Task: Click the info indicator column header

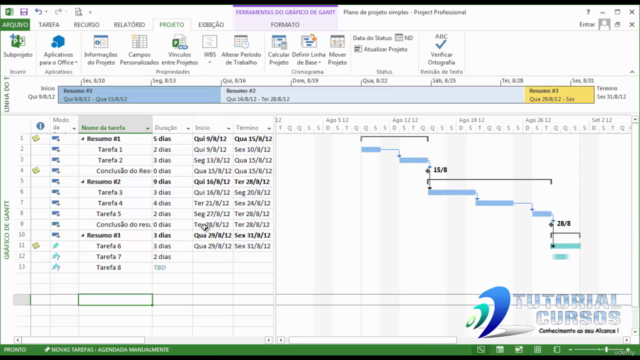Action: (40, 126)
